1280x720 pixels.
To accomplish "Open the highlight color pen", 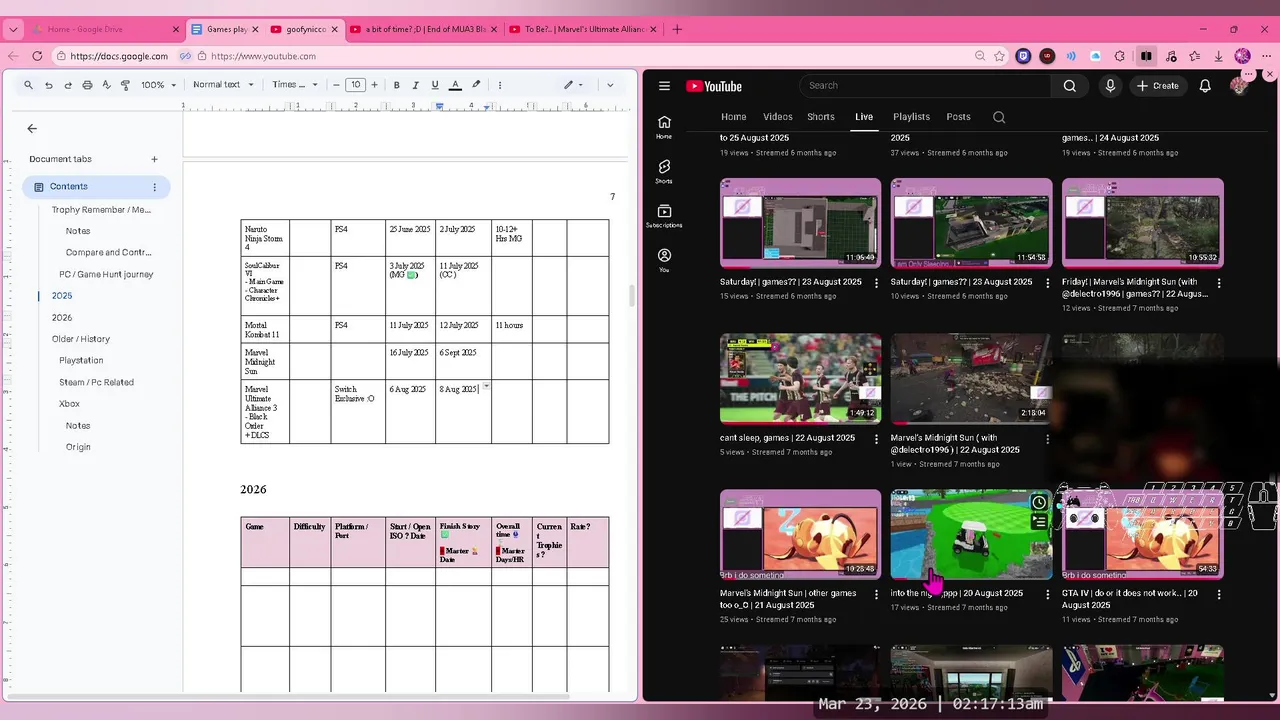I will [x=476, y=85].
